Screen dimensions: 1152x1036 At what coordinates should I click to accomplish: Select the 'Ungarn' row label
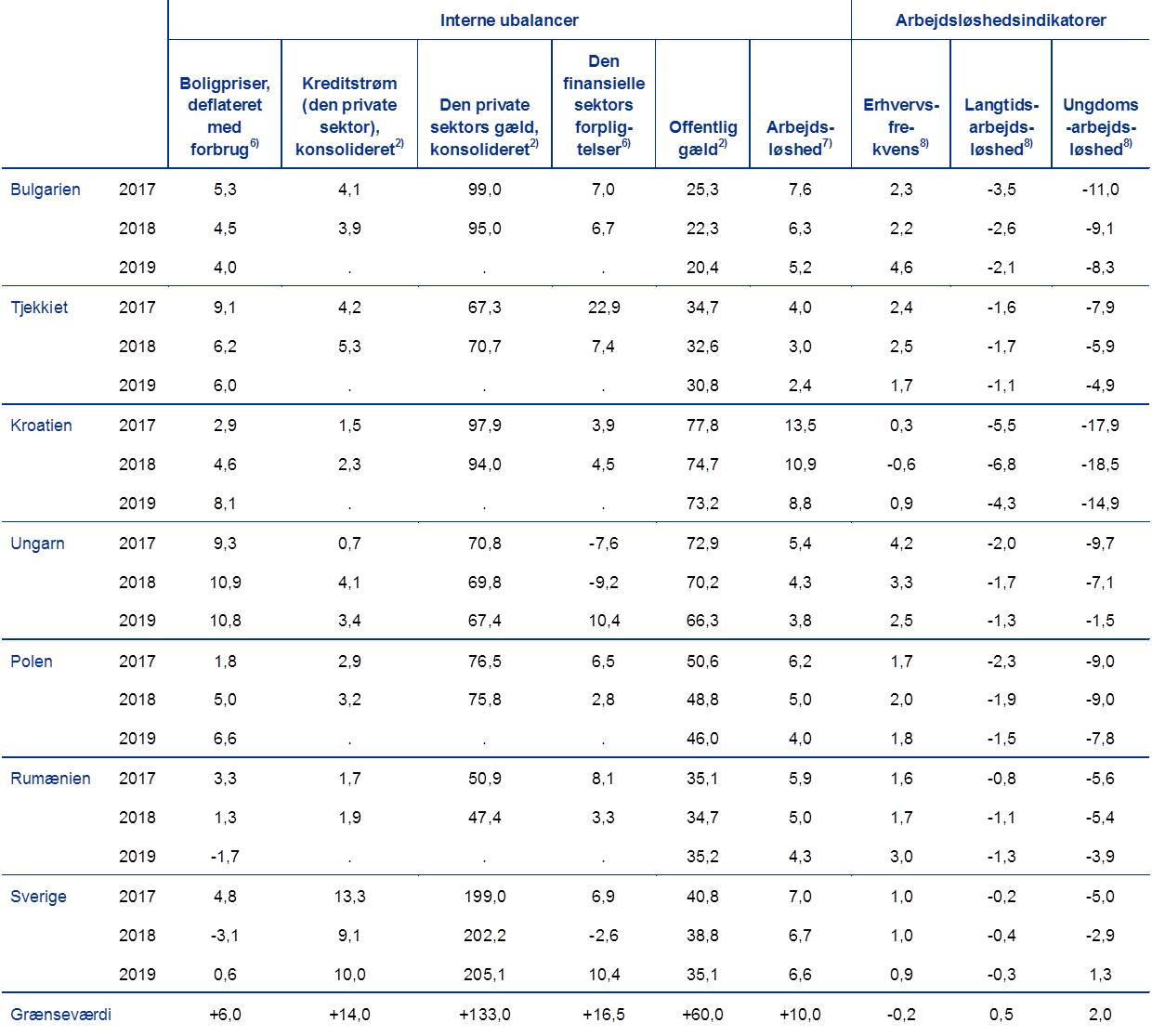[37, 544]
